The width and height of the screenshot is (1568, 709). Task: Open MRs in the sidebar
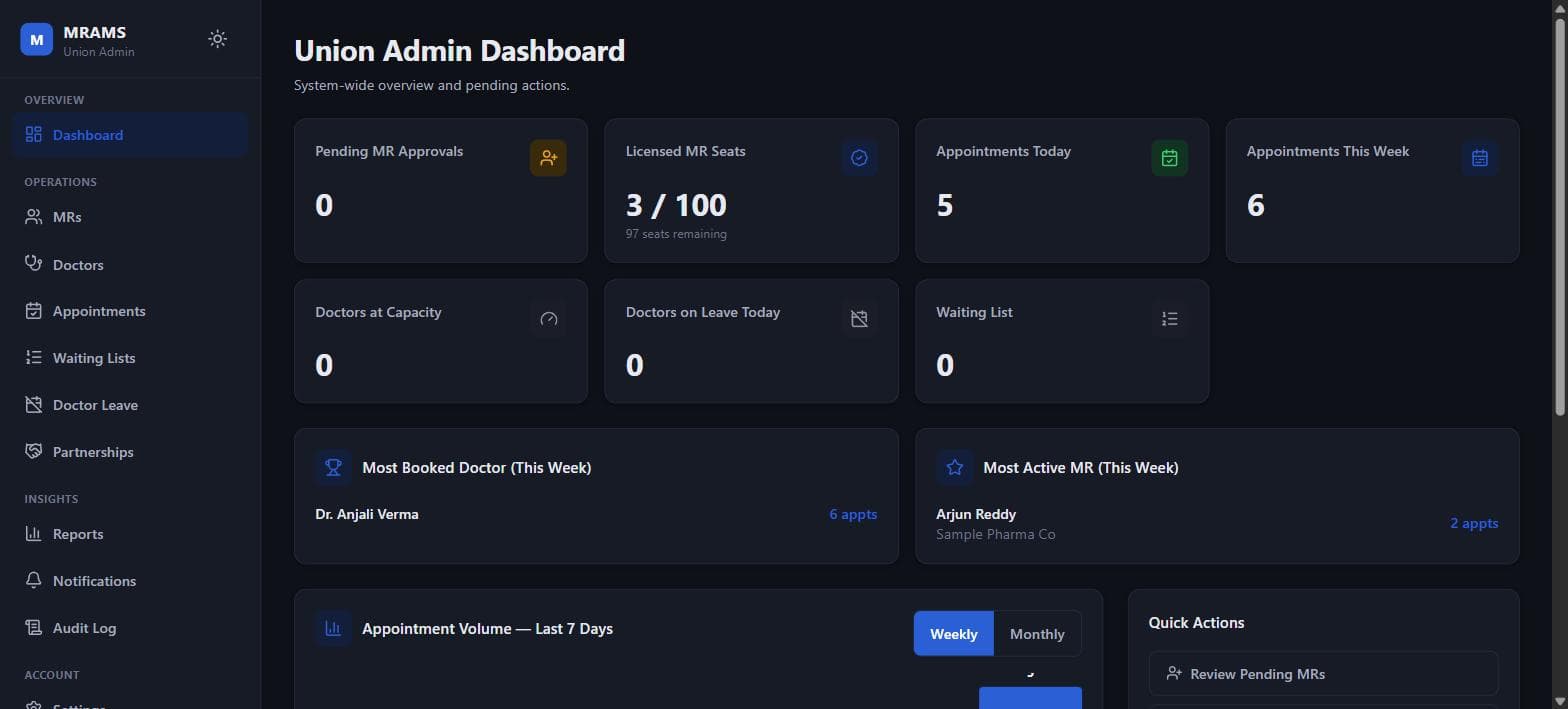(130, 217)
